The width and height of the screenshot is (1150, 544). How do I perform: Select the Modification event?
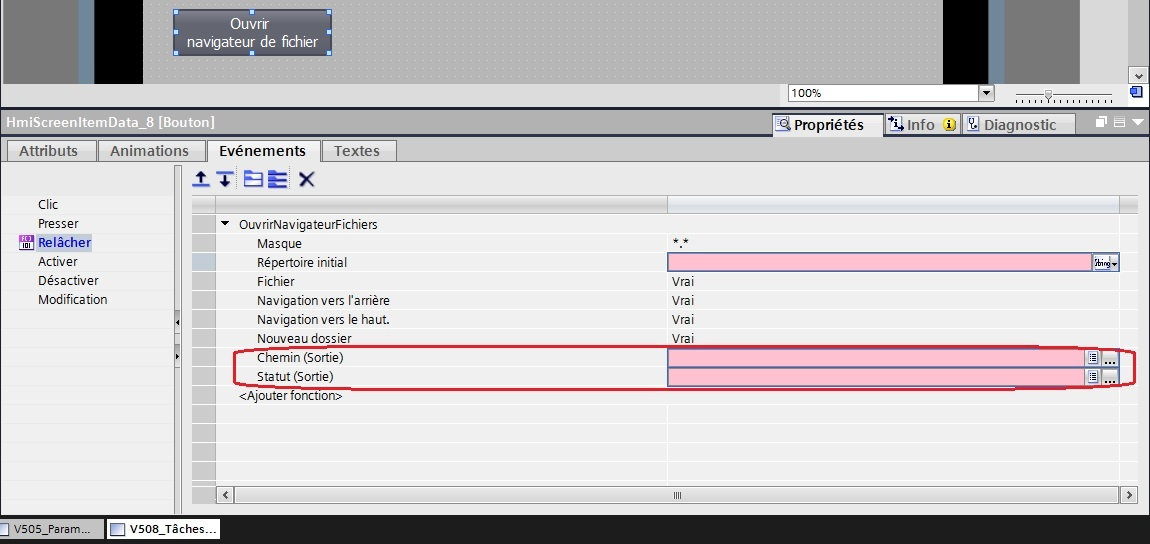[73, 300]
